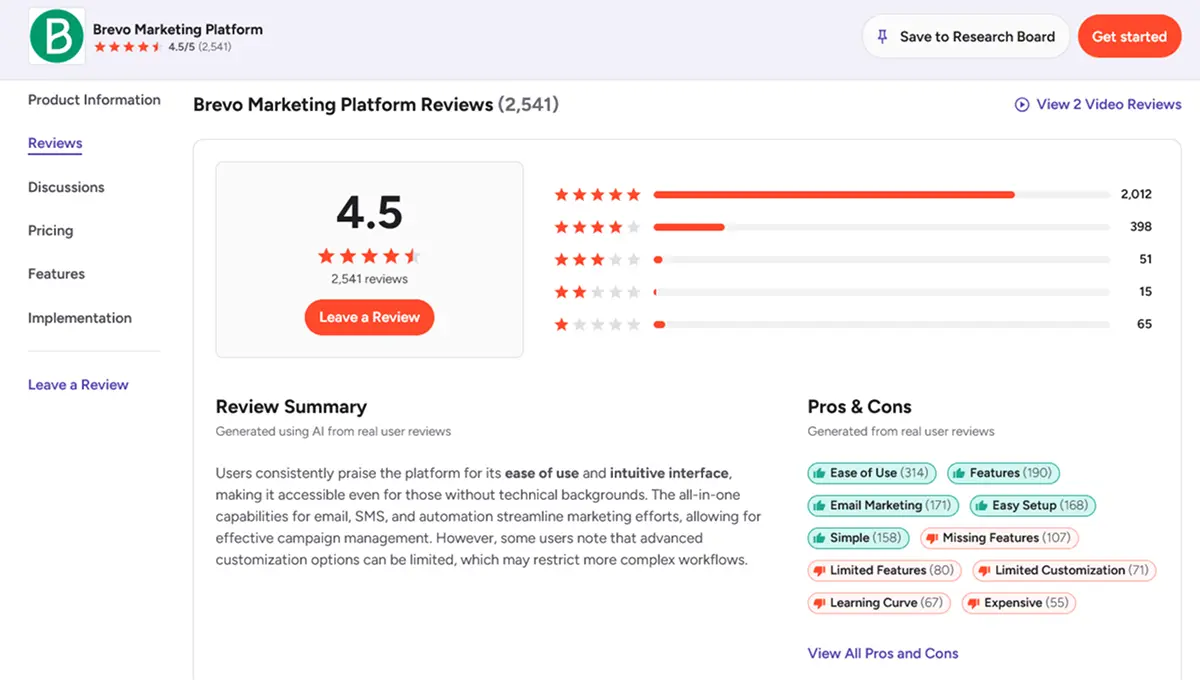The image size is (1200, 680).
Task: Select the Limited Customization (71) cons filter
Action: (1063, 570)
